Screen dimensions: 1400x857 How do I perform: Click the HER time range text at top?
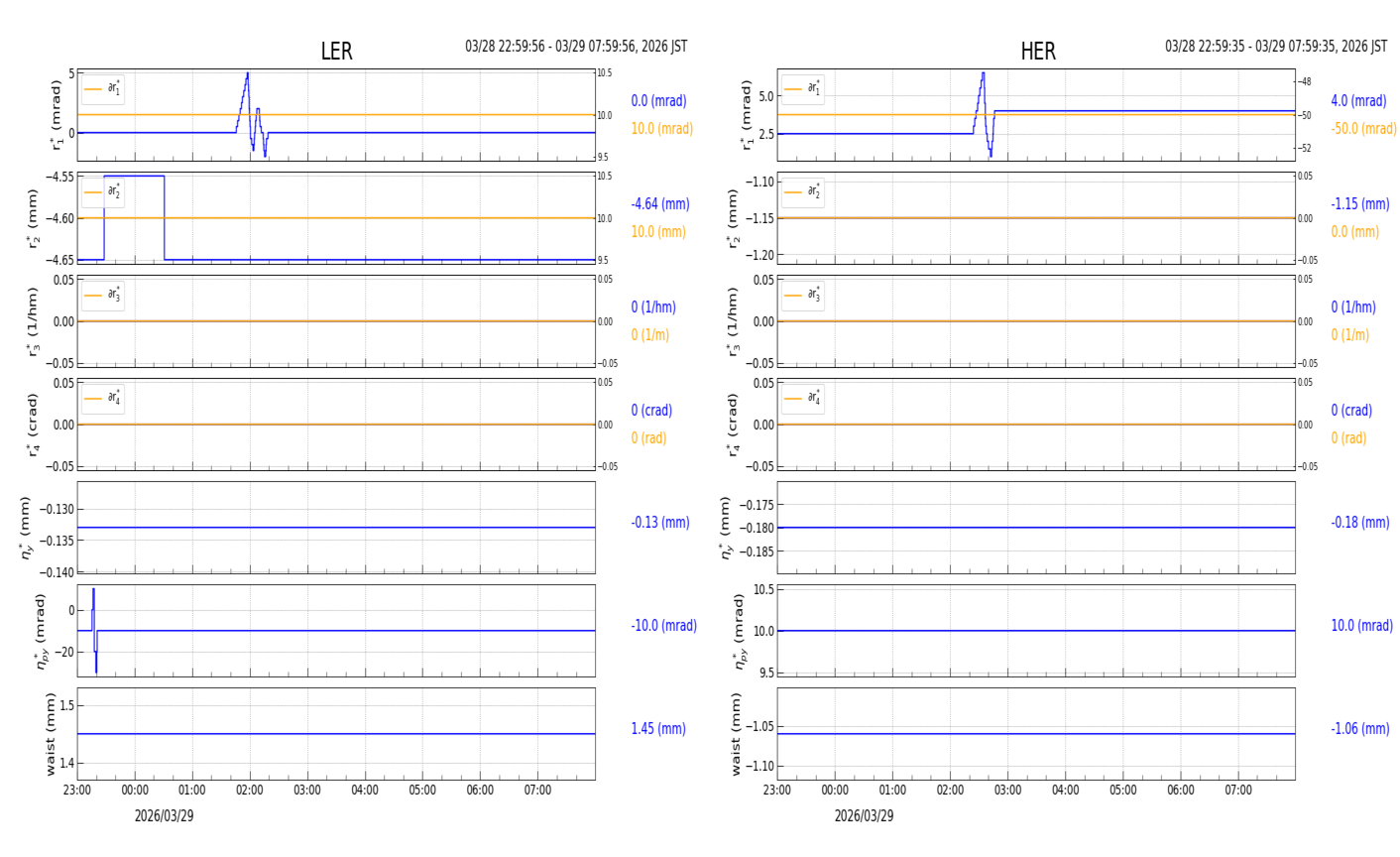pos(1276,47)
